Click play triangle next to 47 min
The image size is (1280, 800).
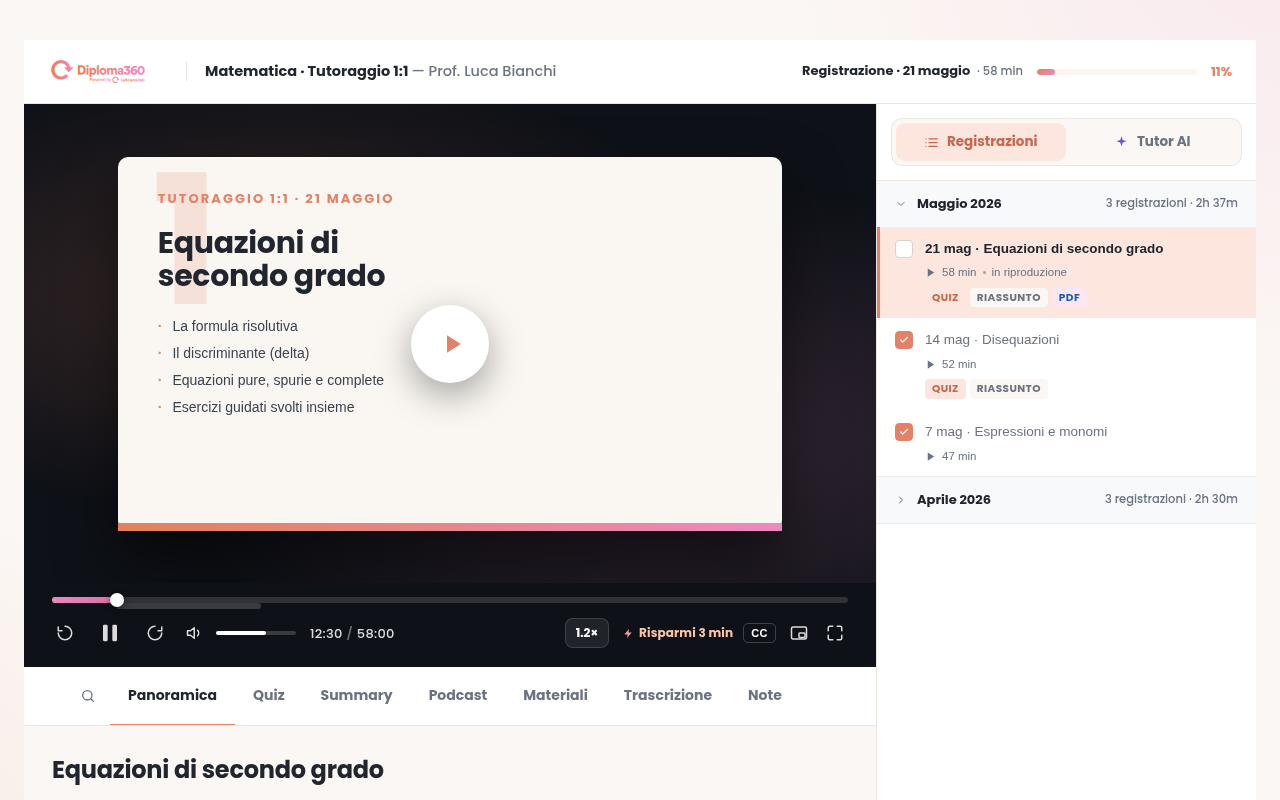click(931, 456)
